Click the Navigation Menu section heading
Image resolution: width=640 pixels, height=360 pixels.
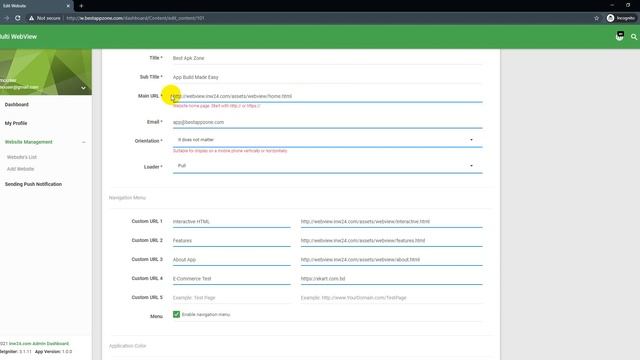pyautogui.click(x=127, y=198)
